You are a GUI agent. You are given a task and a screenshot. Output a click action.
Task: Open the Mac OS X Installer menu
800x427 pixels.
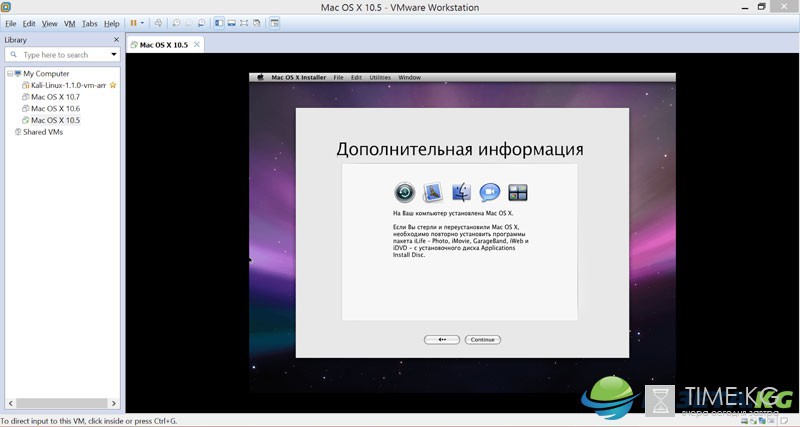(x=298, y=78)
